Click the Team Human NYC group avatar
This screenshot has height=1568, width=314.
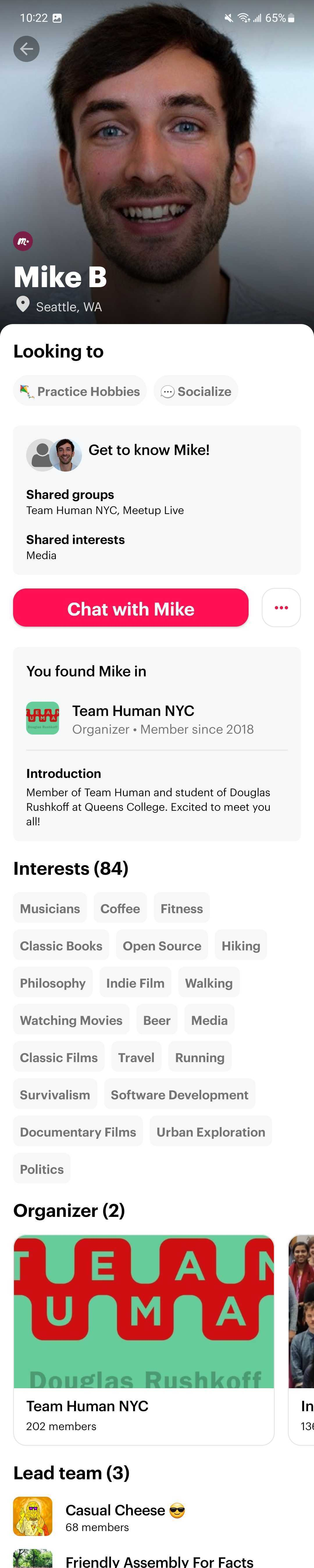(x=43, y=718)
